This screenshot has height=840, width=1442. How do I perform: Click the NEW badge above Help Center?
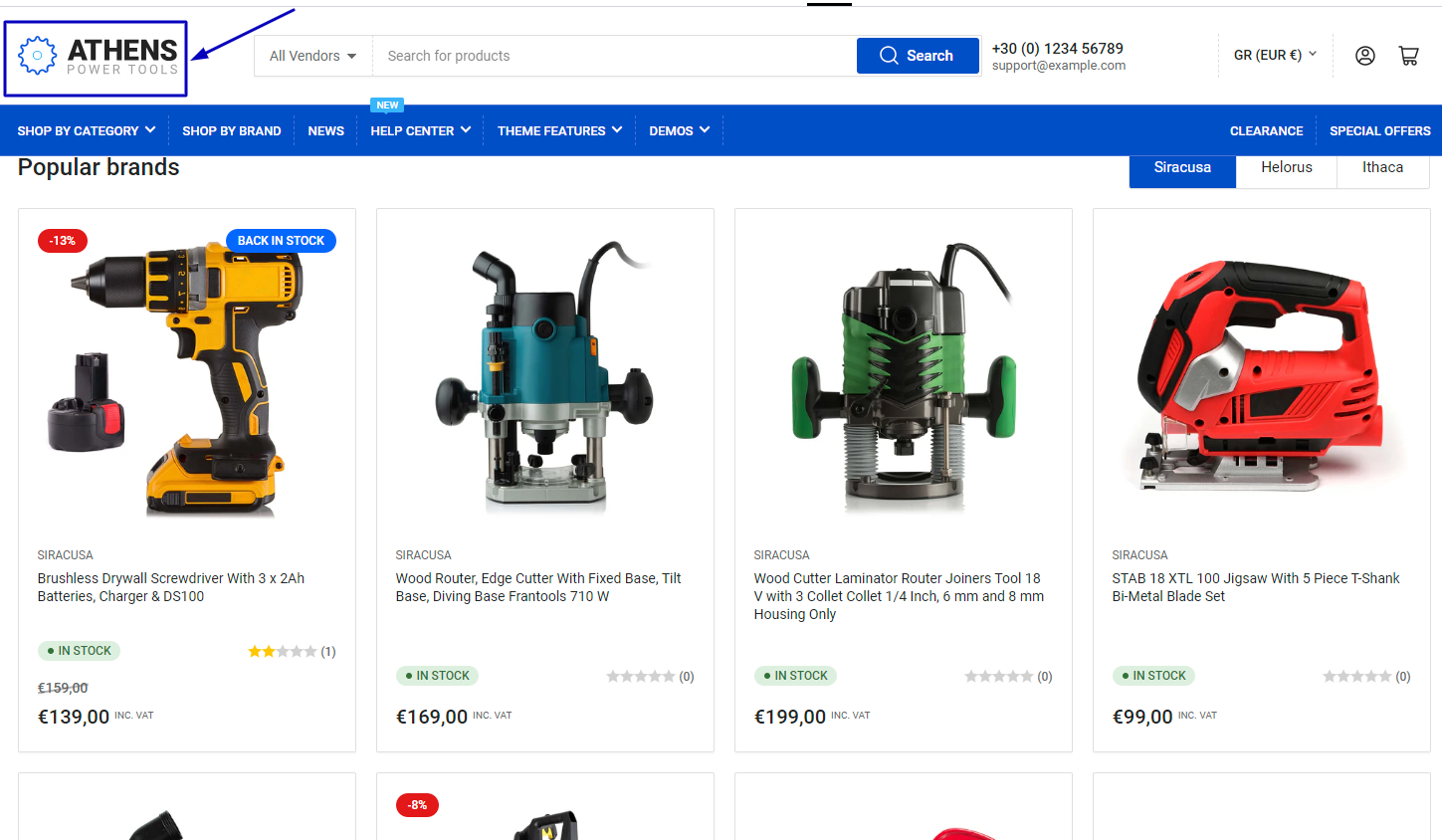(x=387, y=105)
